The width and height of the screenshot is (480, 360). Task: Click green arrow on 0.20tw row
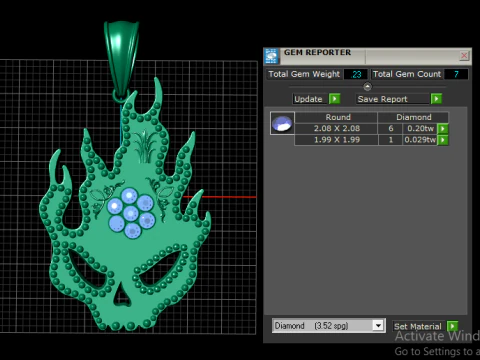pos(443,129)
